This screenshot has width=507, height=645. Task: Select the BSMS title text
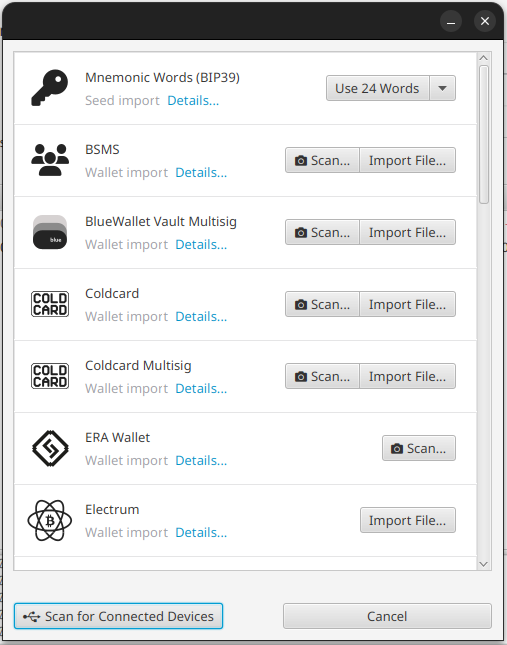102,149
